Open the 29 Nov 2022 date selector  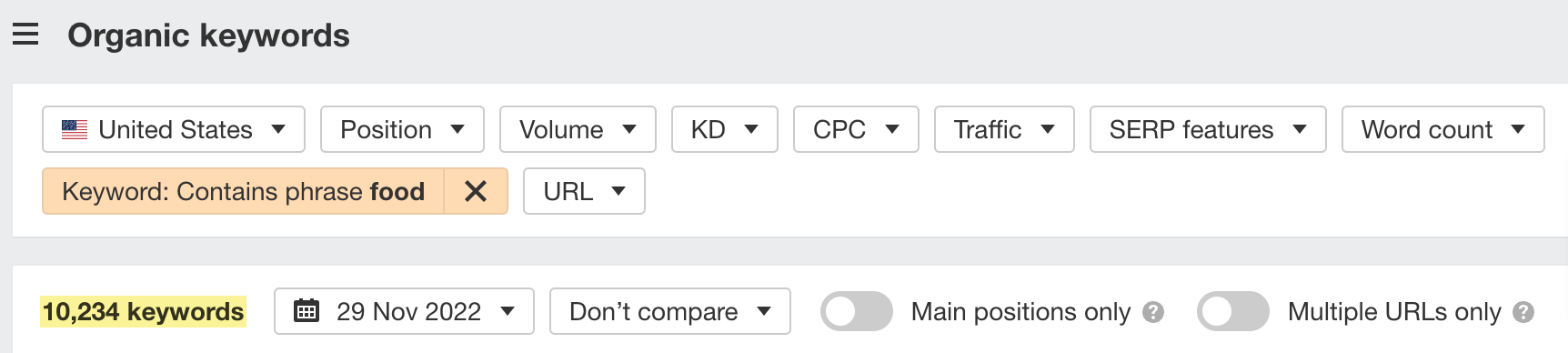[404, 311]
